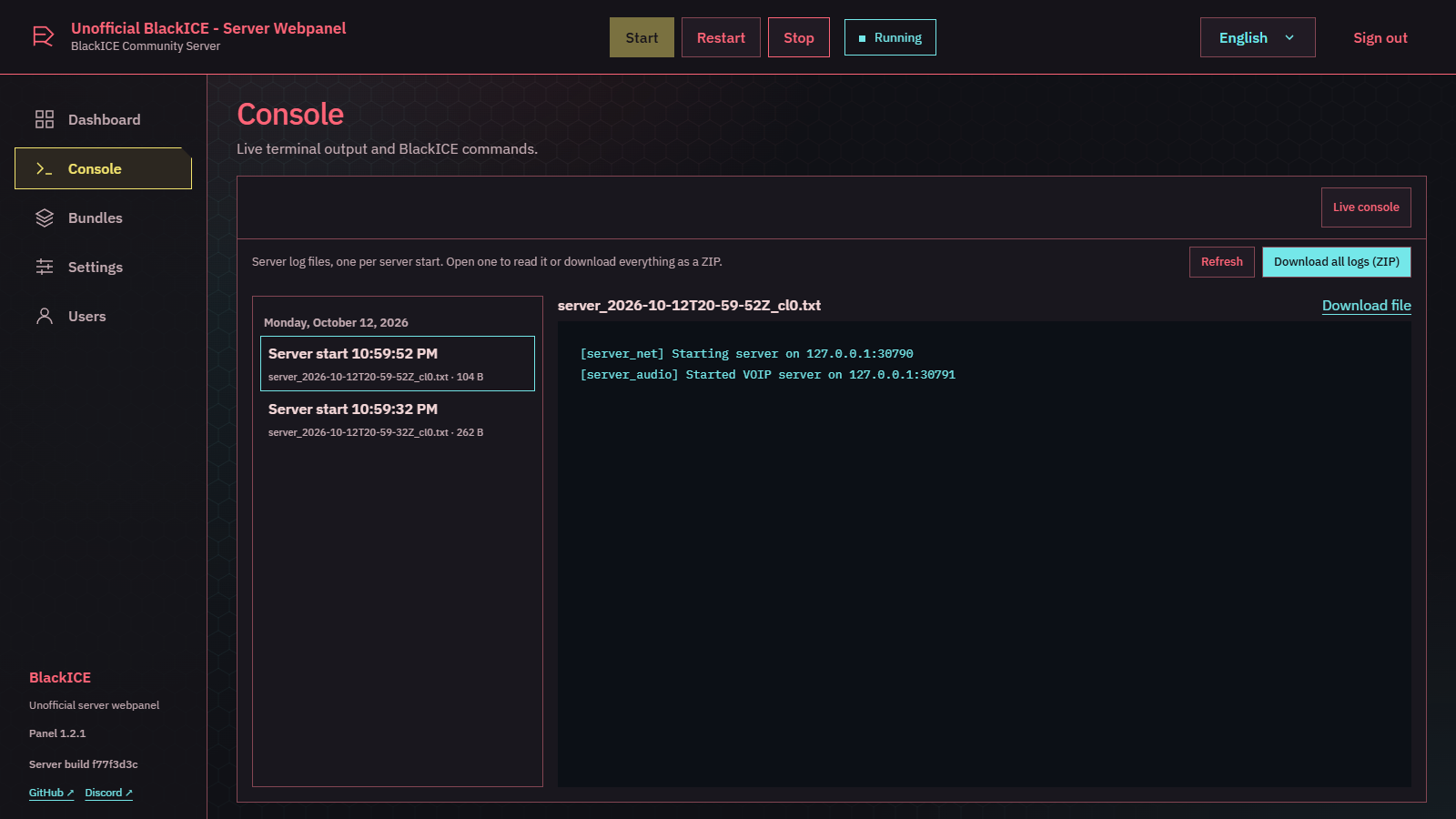Go to the Bundles section
The width and height of the screenshot is (1456, 819).
pyautogui.click(x=103, y=217)
